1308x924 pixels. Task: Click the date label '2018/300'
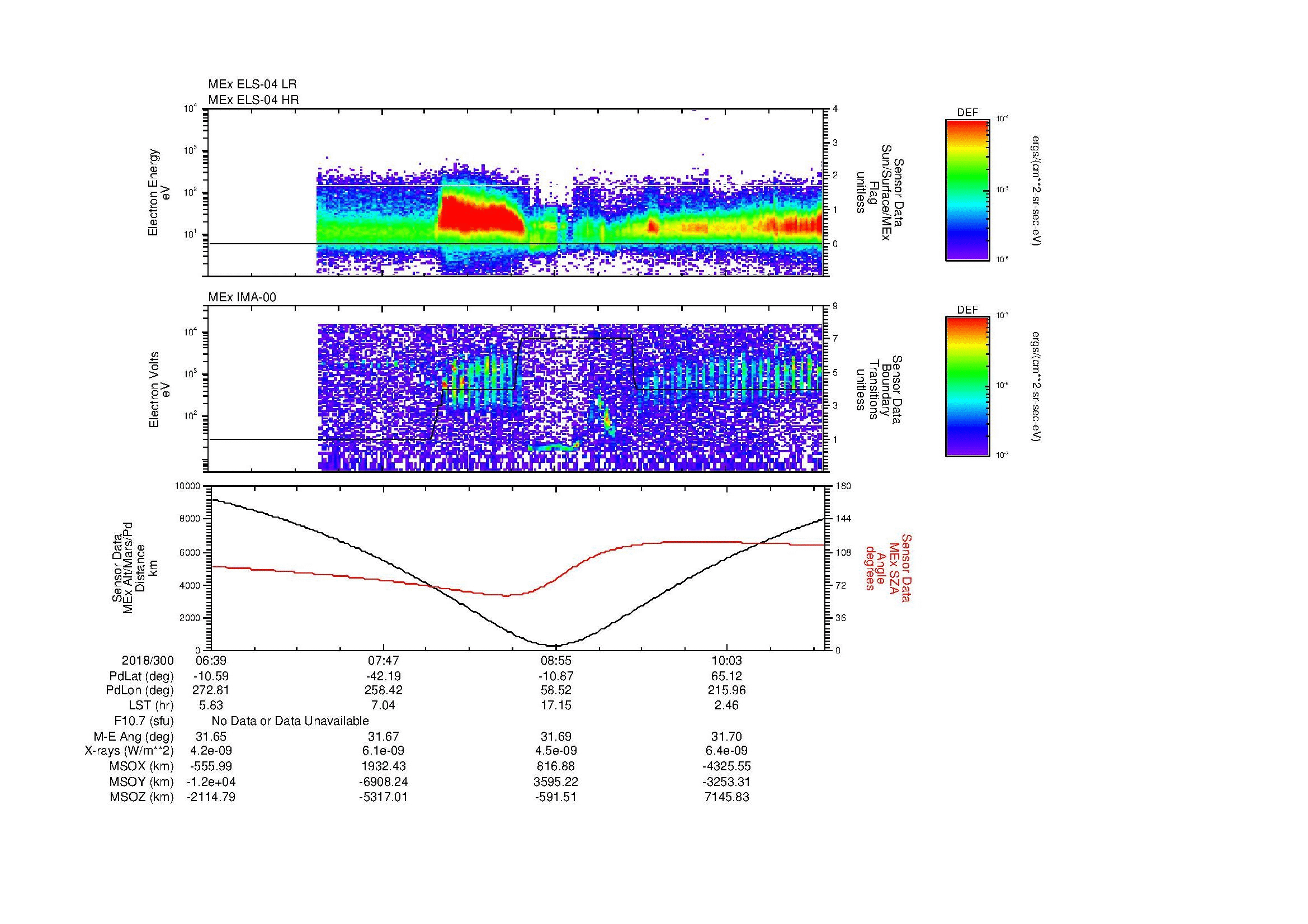pyautogui.click(x=148, y=660)
